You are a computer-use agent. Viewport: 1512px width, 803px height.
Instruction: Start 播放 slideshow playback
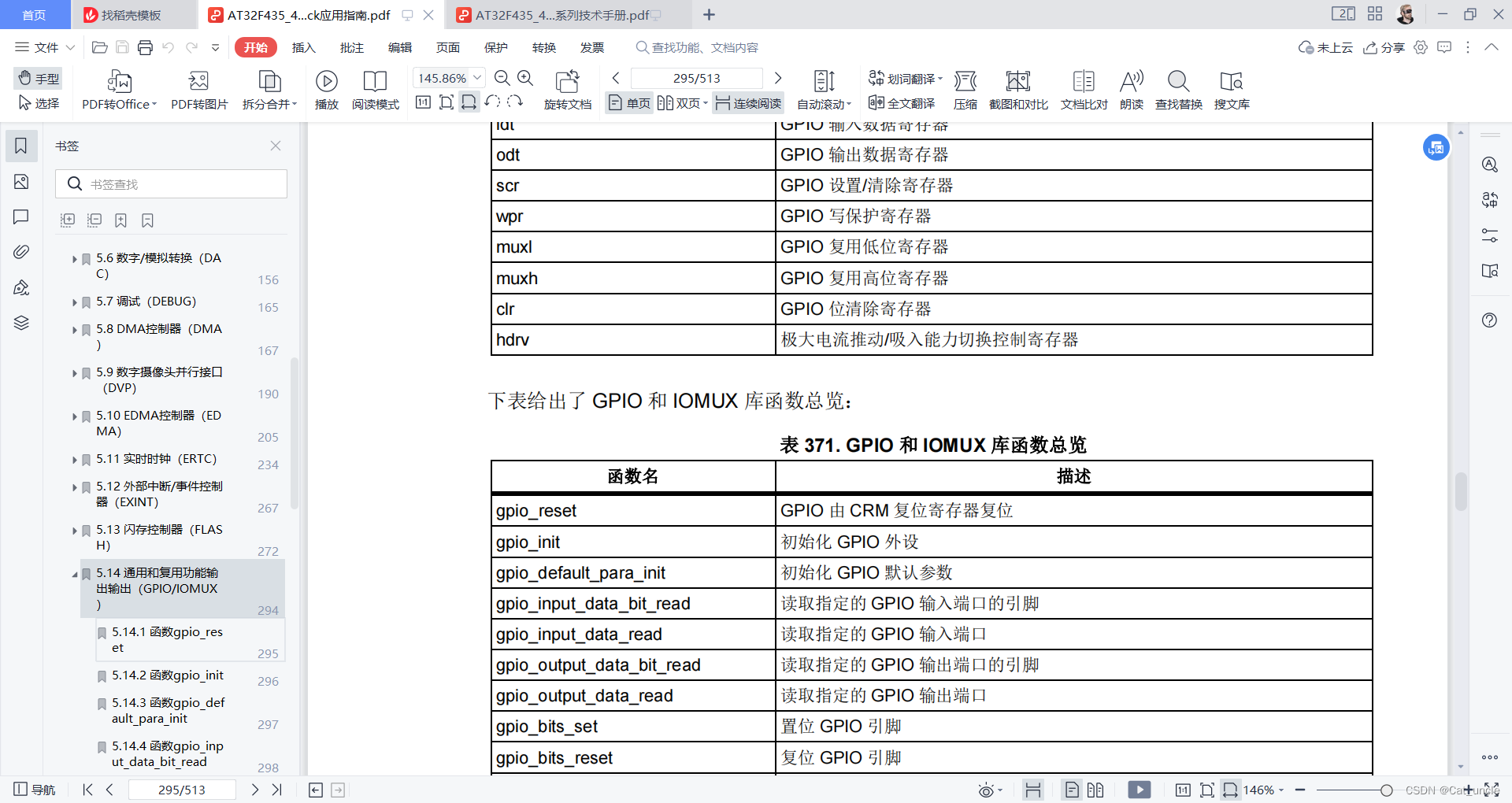click(326, 89)
